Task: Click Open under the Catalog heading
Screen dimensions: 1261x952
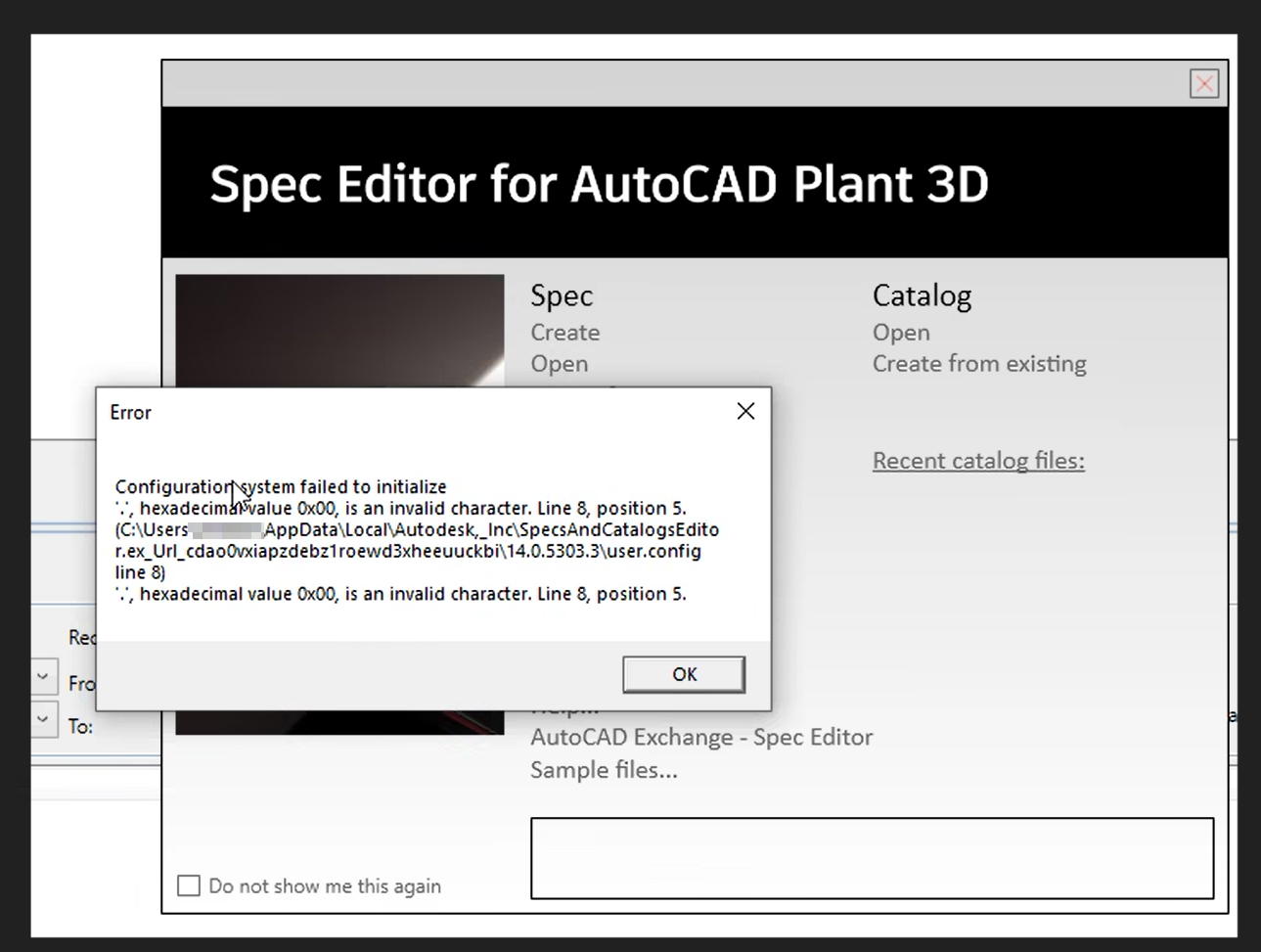Action: 901,333
